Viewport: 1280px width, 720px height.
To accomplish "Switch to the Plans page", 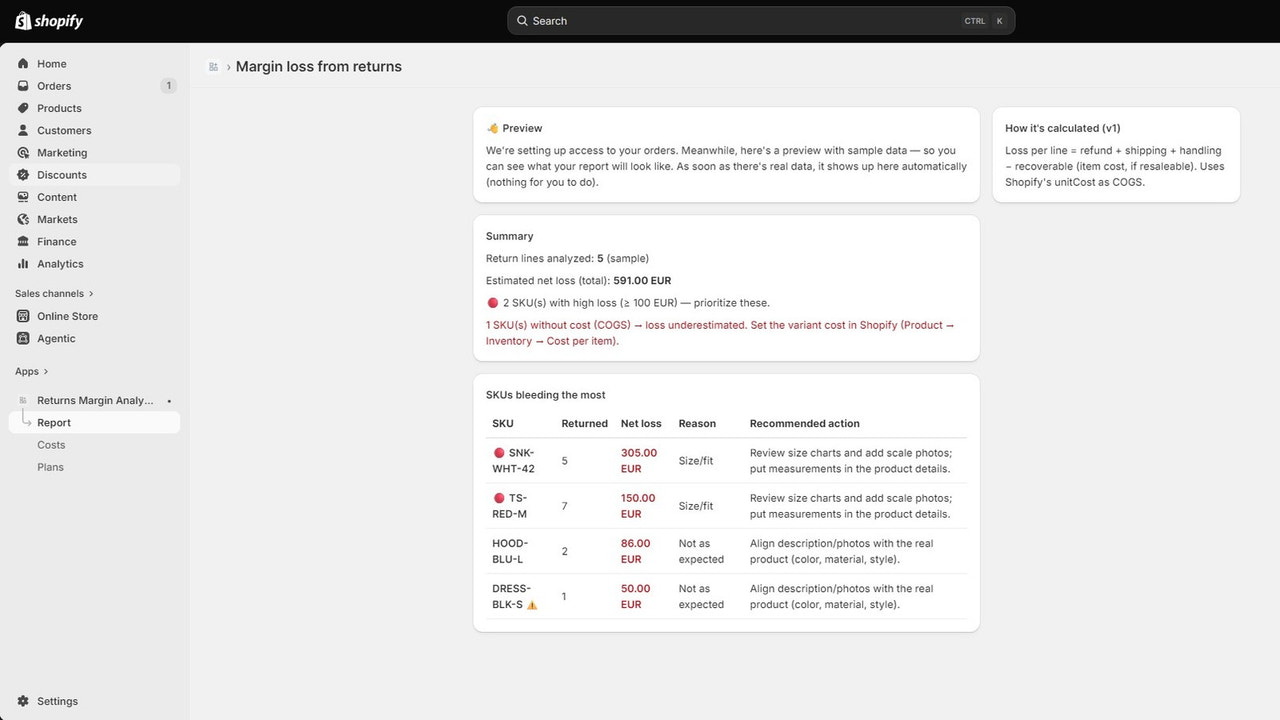I will (x=50, y=467).
